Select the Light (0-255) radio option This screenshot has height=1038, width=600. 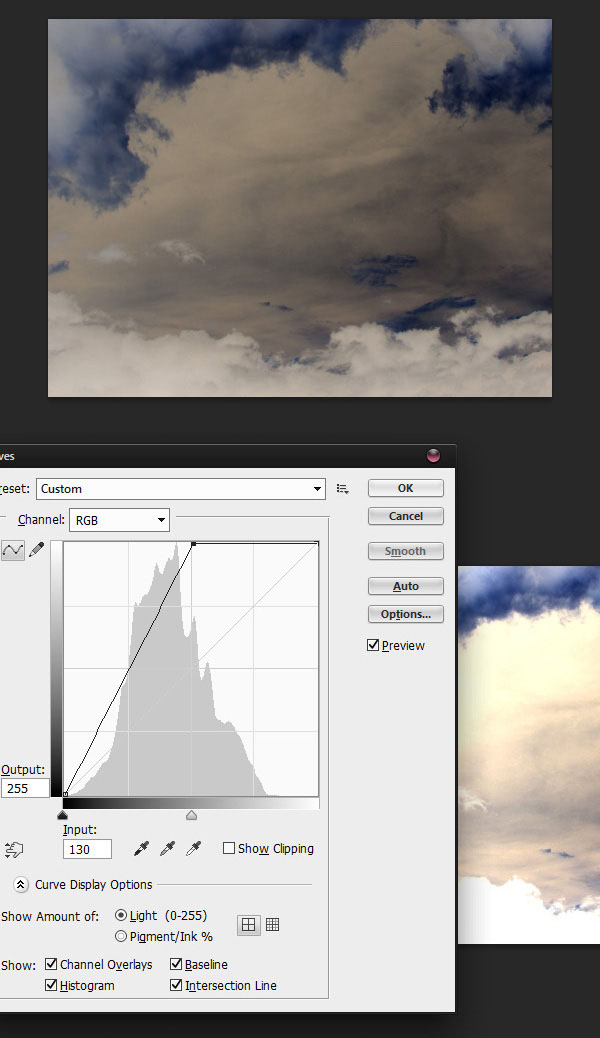click(121, 916)
